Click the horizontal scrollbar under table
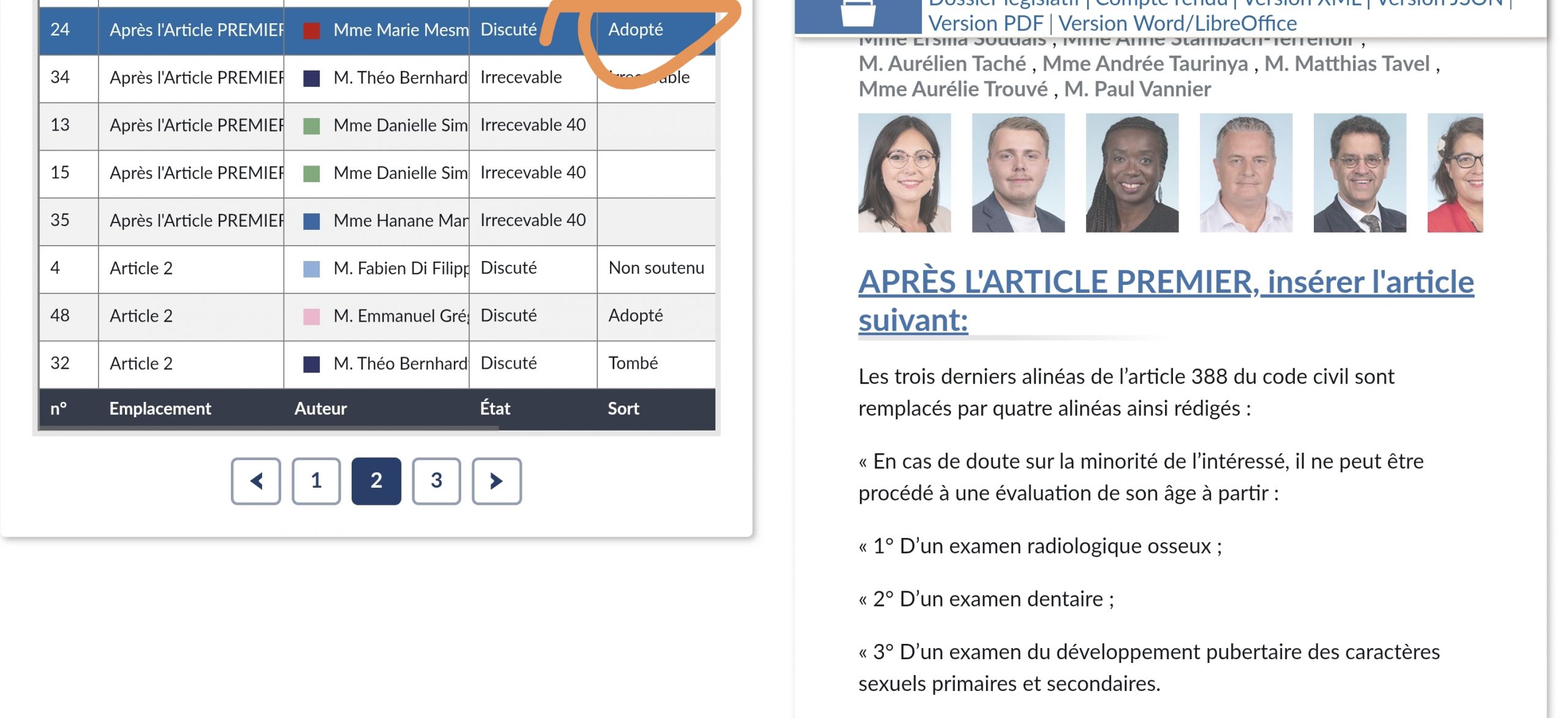The height and width of the screenshot is (718, 1568). point(269,428)
